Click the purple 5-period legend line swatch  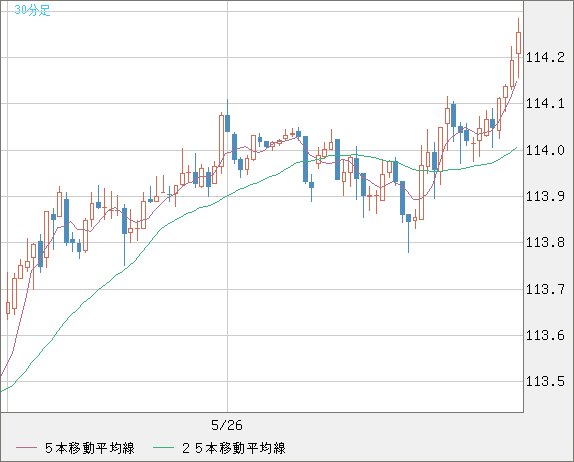pos(26,448)
